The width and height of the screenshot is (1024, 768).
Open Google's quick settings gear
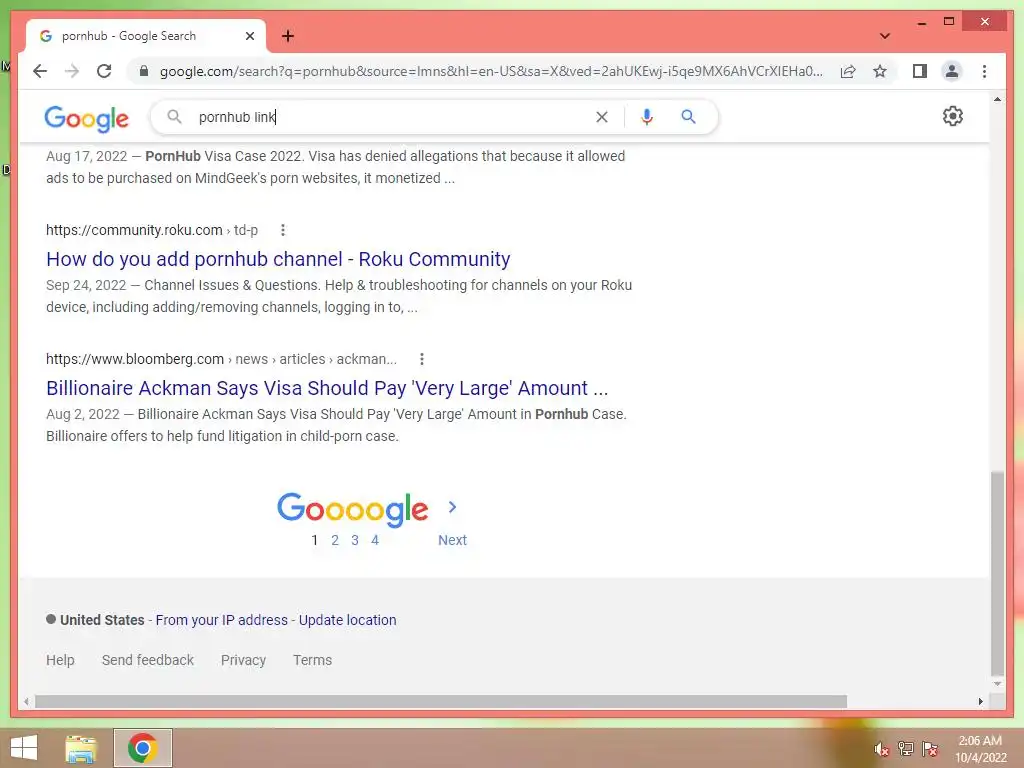953,116
